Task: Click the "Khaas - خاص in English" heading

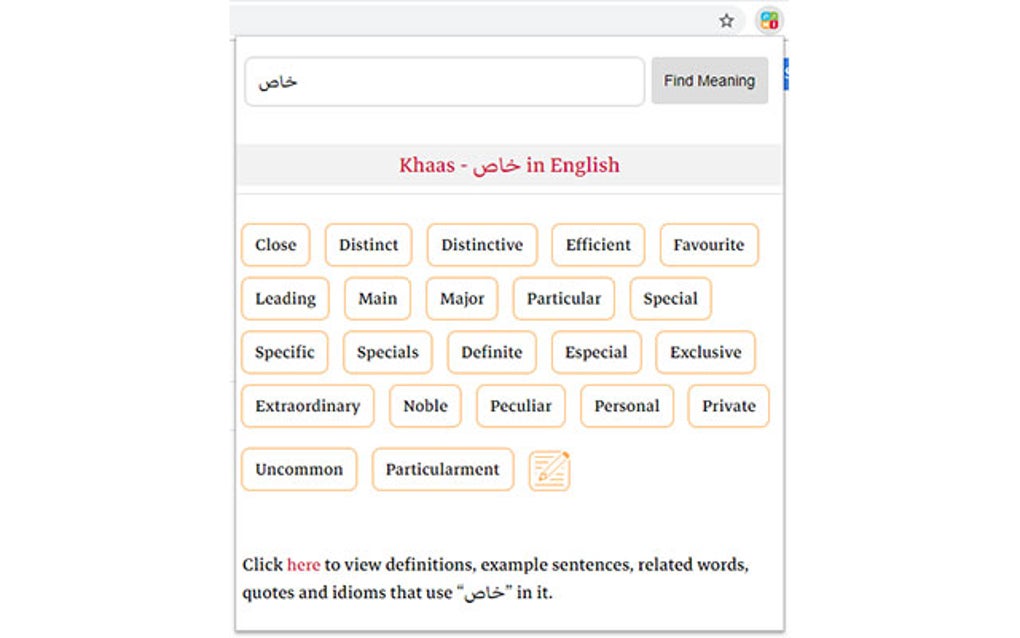Action: pyautogui.click(x=508, y=165)
